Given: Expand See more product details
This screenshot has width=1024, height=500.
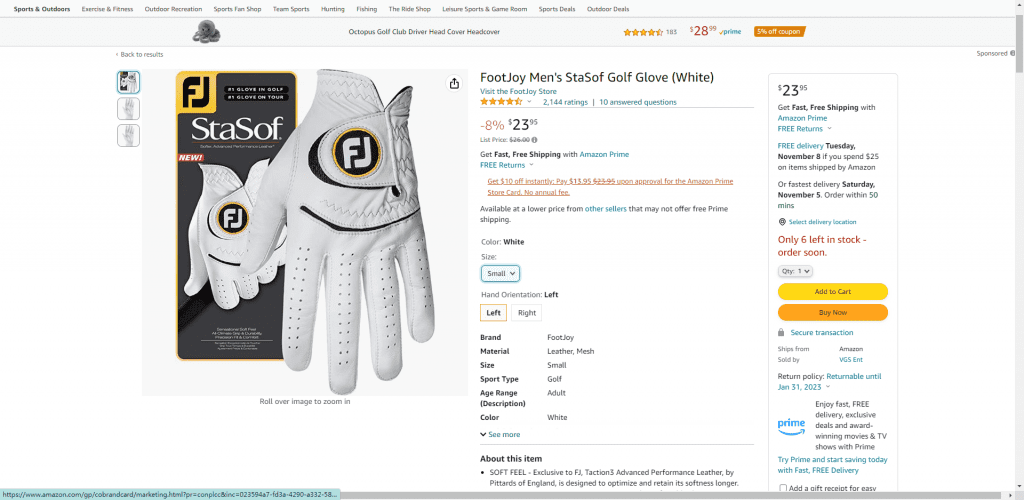Looking at the screenshot, I should point(500,435).
